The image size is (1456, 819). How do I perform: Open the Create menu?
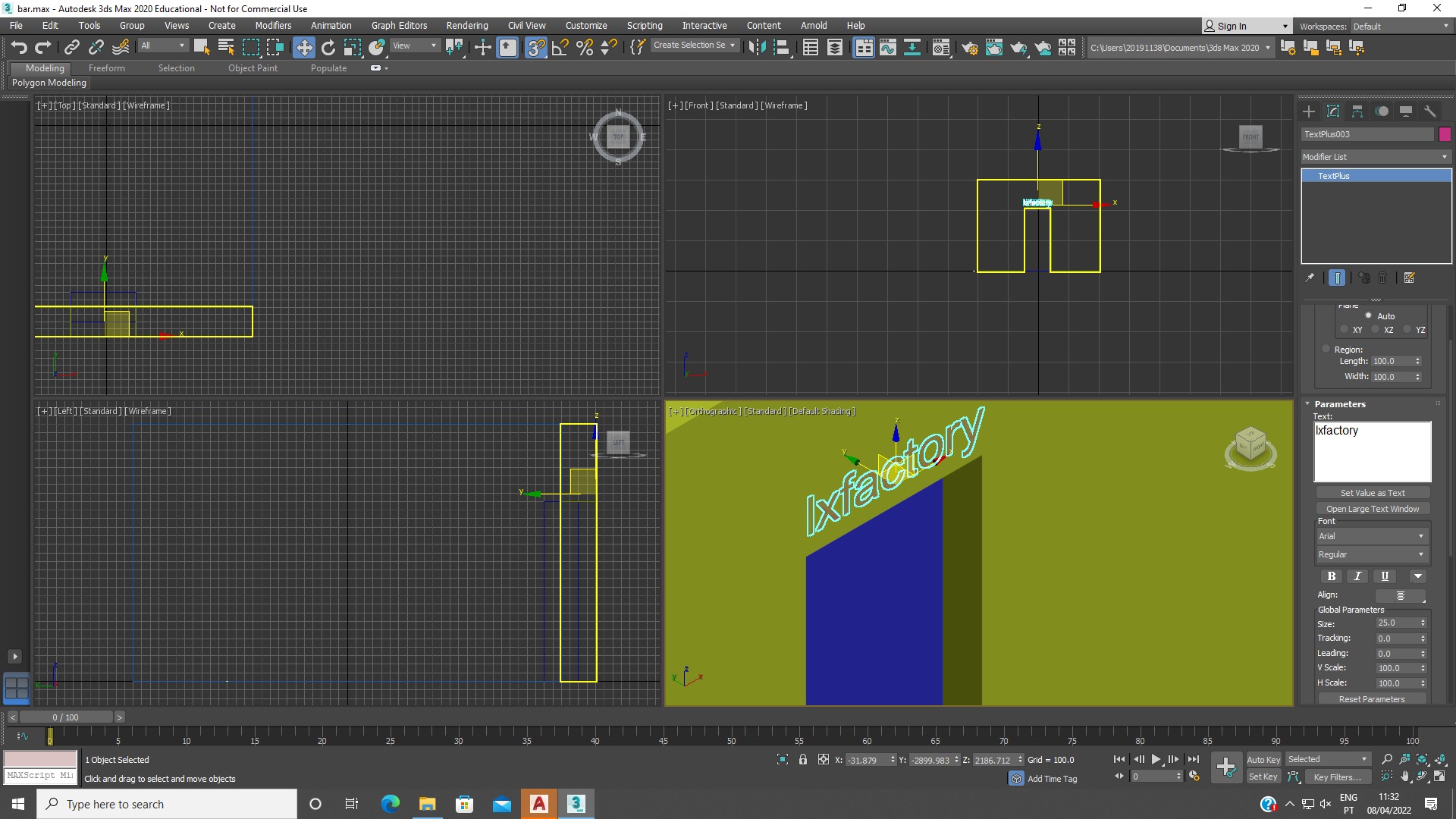point(222,25)
